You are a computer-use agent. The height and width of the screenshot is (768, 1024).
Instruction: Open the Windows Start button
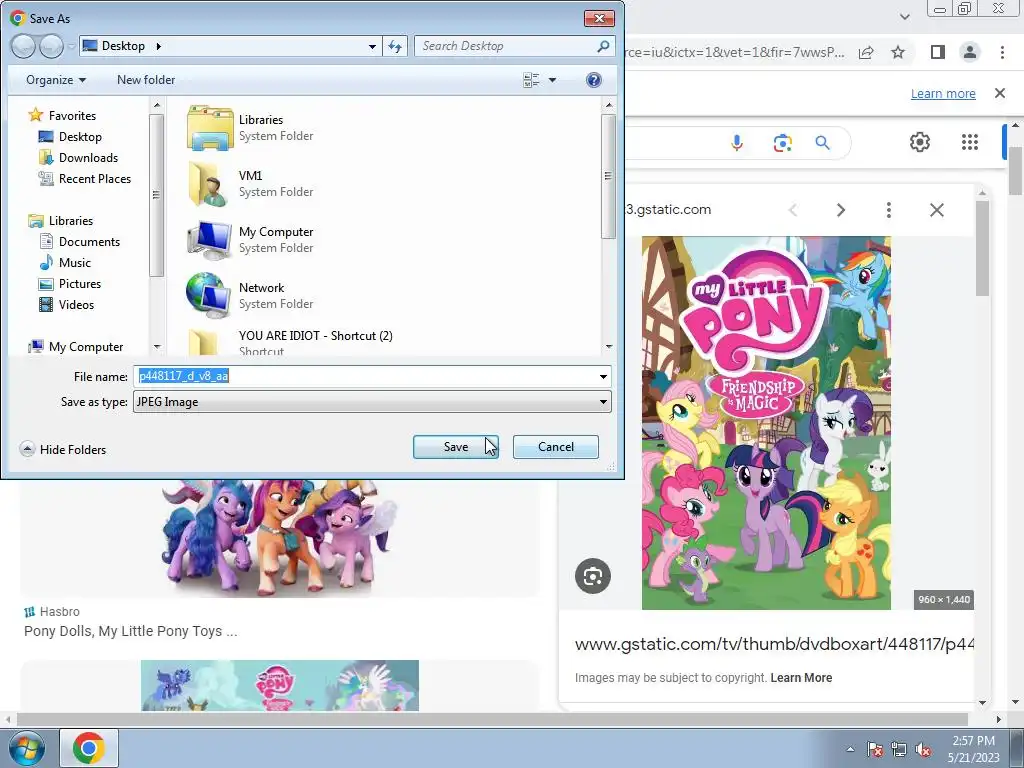click(x=25, y=748)
